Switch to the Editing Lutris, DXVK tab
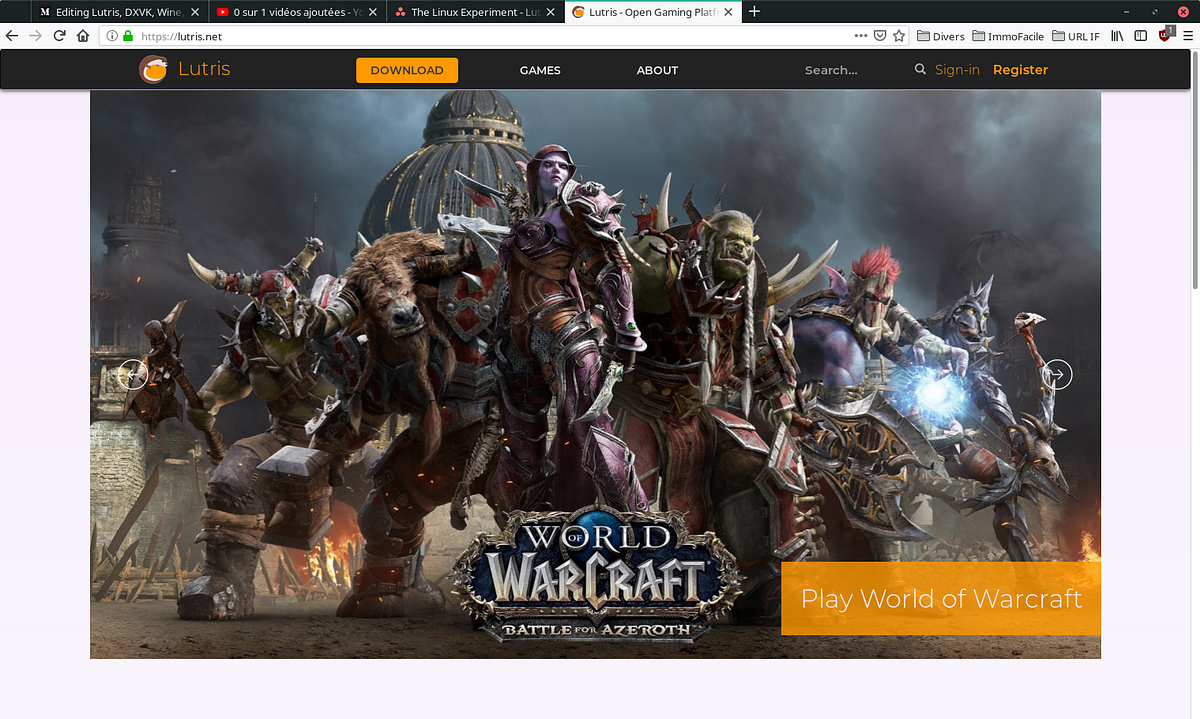Viewport: 1200px width, 719px height. click(x=120, y=12)
